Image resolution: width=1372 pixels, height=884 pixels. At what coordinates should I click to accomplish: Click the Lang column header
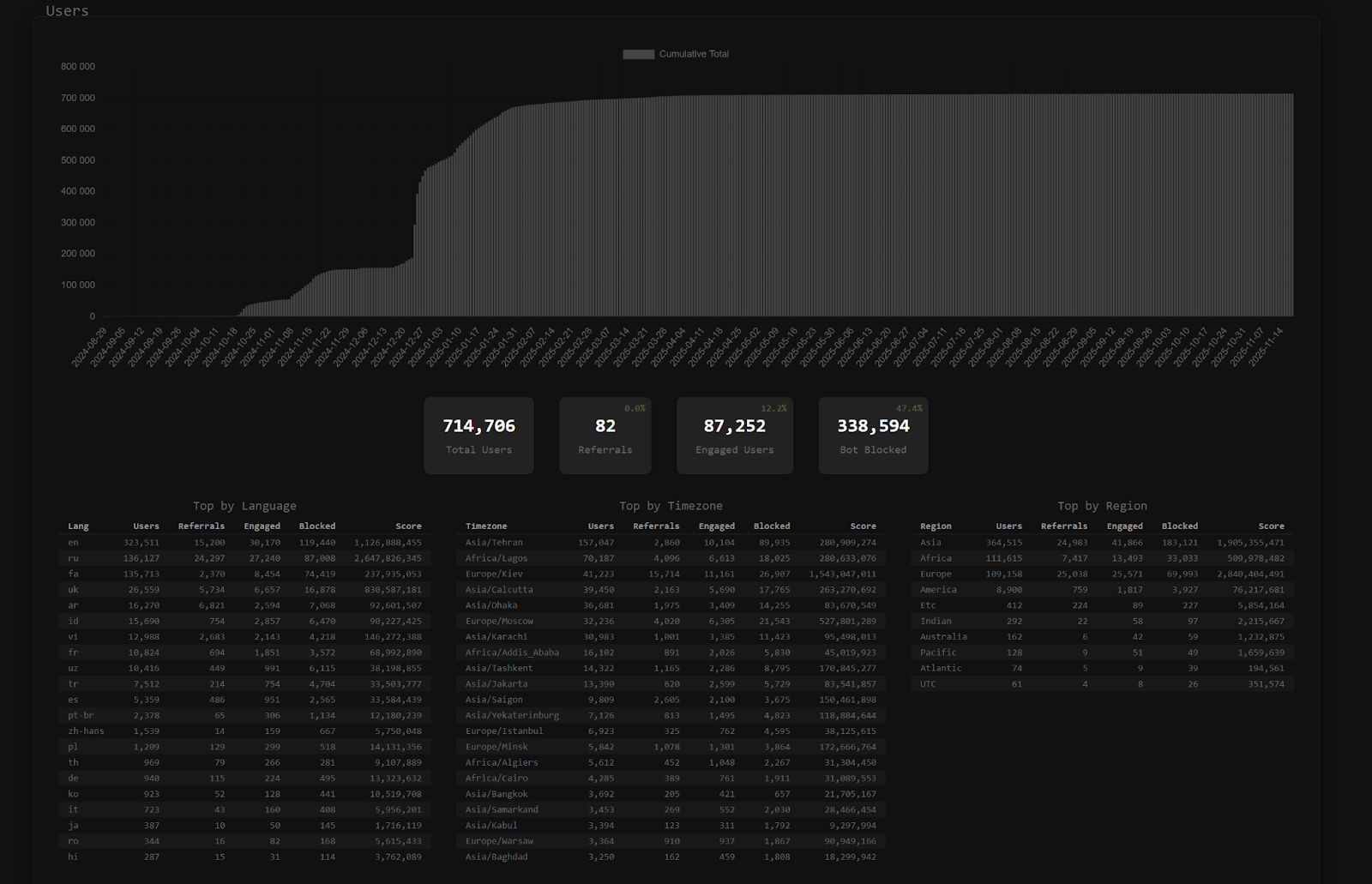78,526
